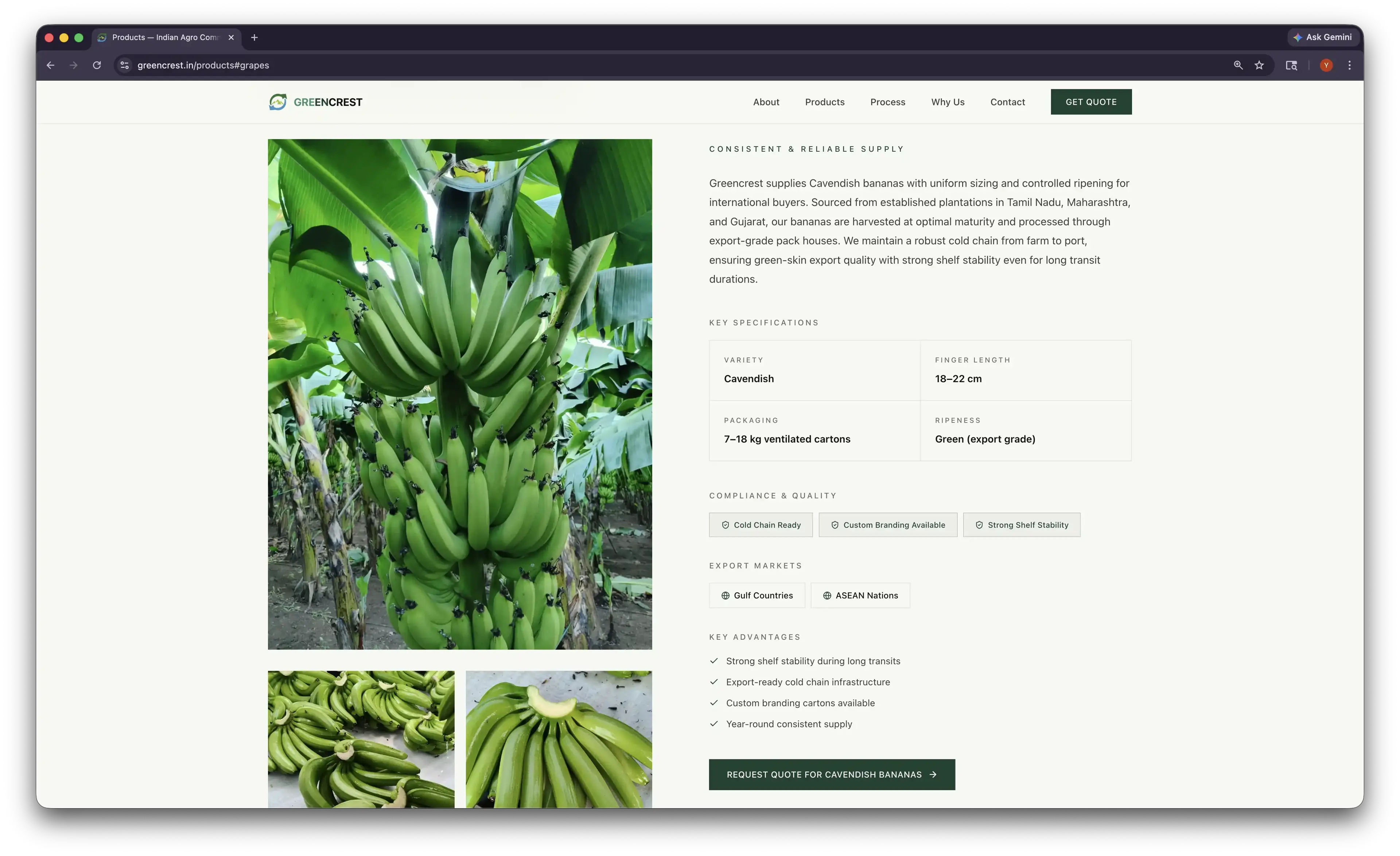Click the '18–22 cm' finger length value
1400x856 pixels.
point(958,379)
